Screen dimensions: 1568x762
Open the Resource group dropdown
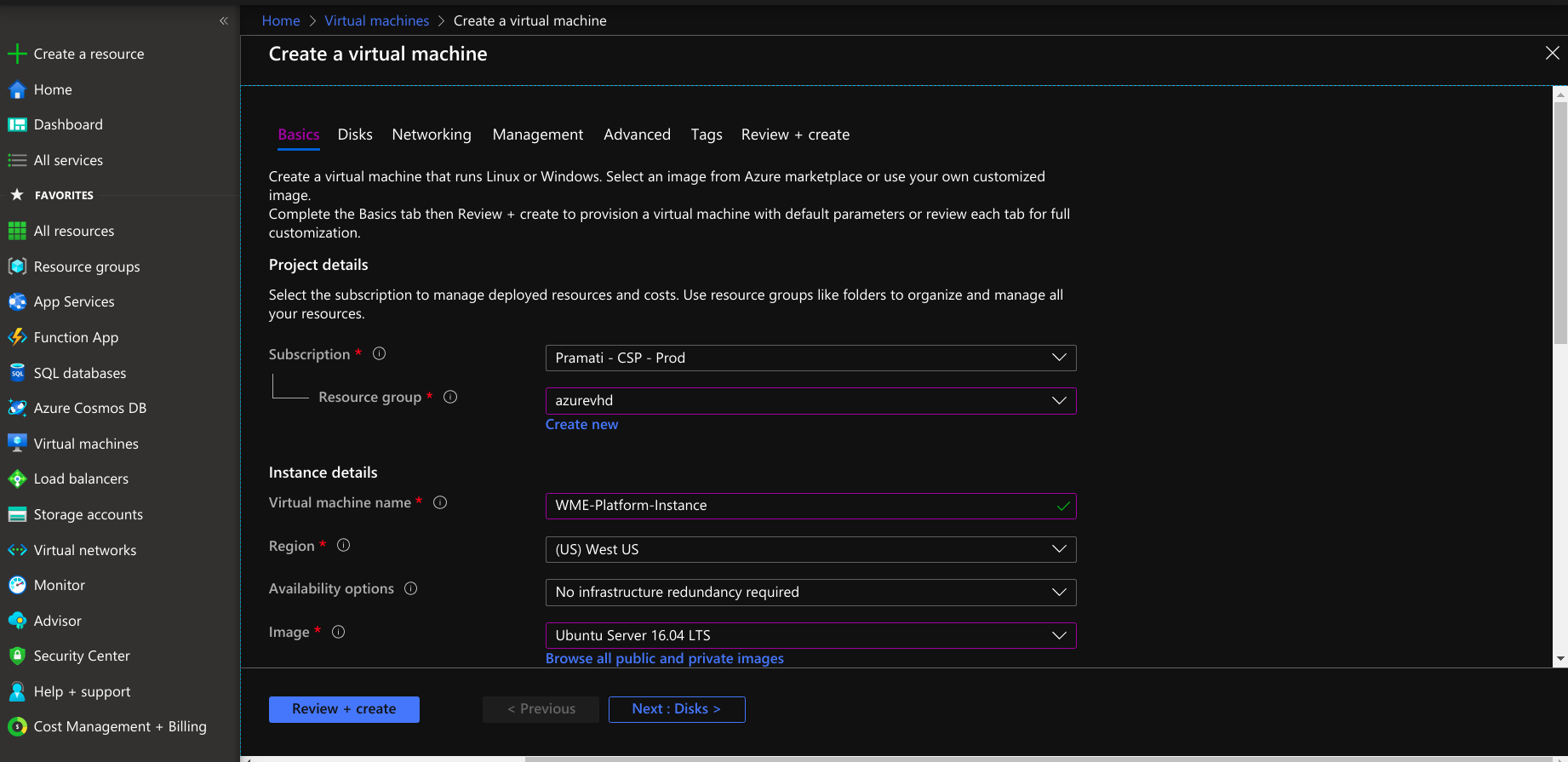(x=810, y=400)
